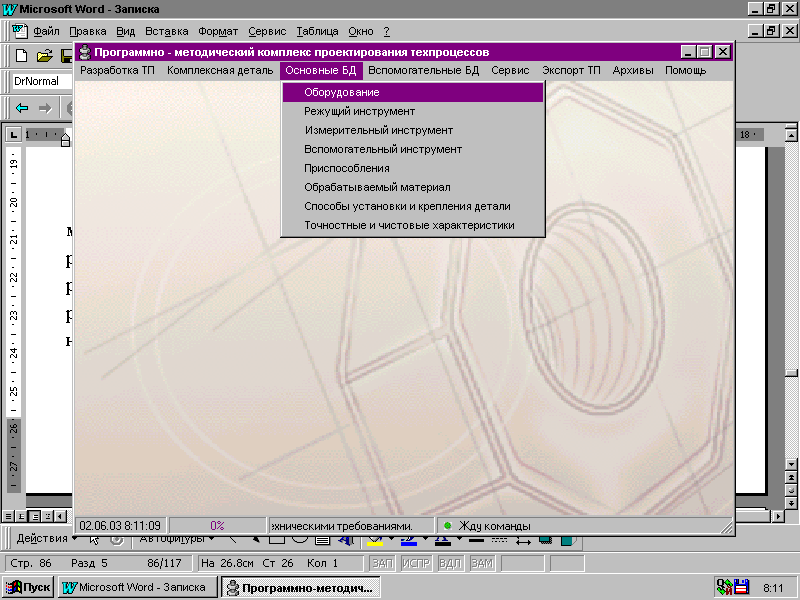Toggle the ЗАМ overtype indicator in Word
Viewport: 800px width, 600px height.
pyautogui.click(x=482, y=563)
